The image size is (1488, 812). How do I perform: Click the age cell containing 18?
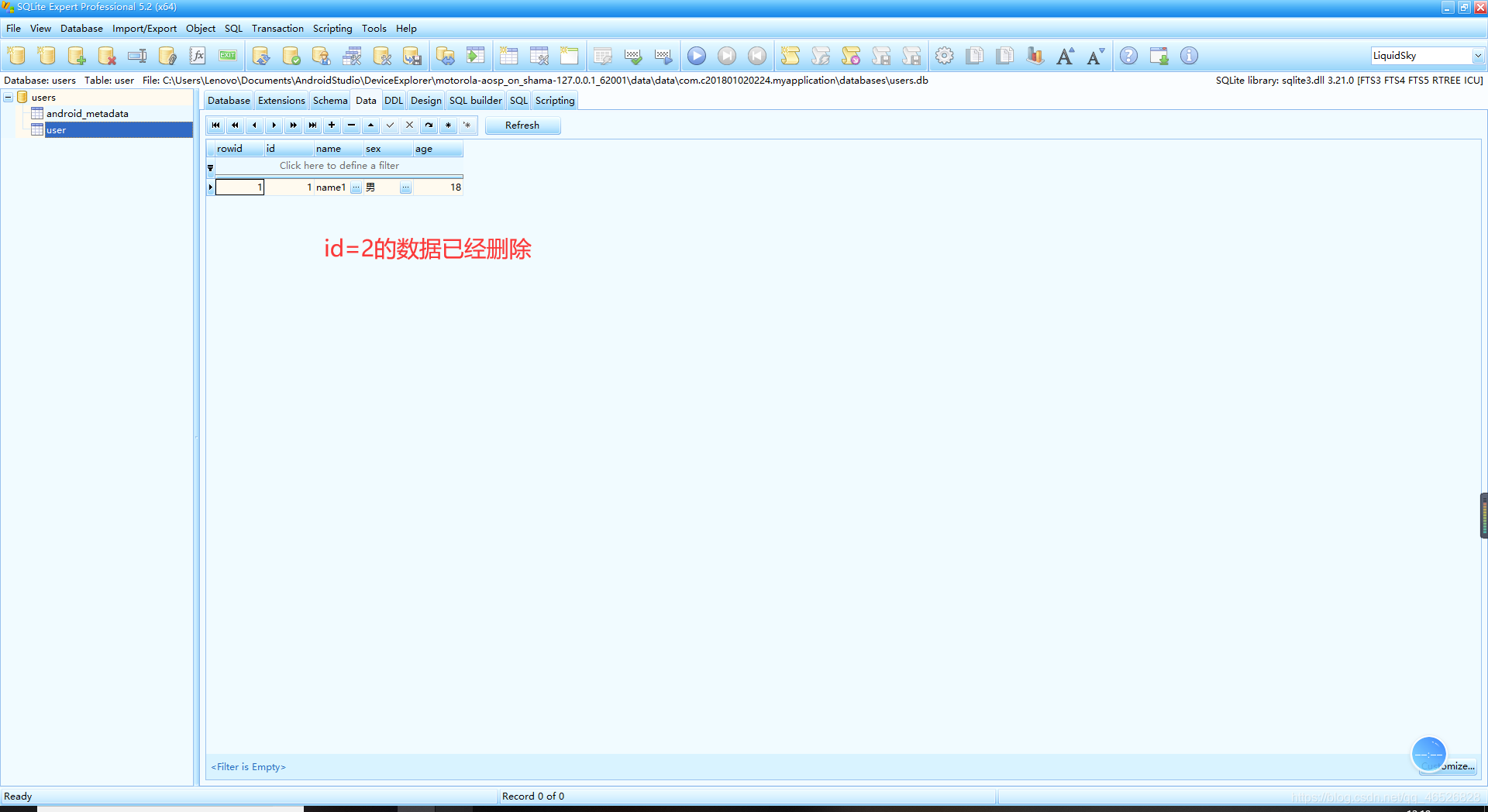click(438, 188)
